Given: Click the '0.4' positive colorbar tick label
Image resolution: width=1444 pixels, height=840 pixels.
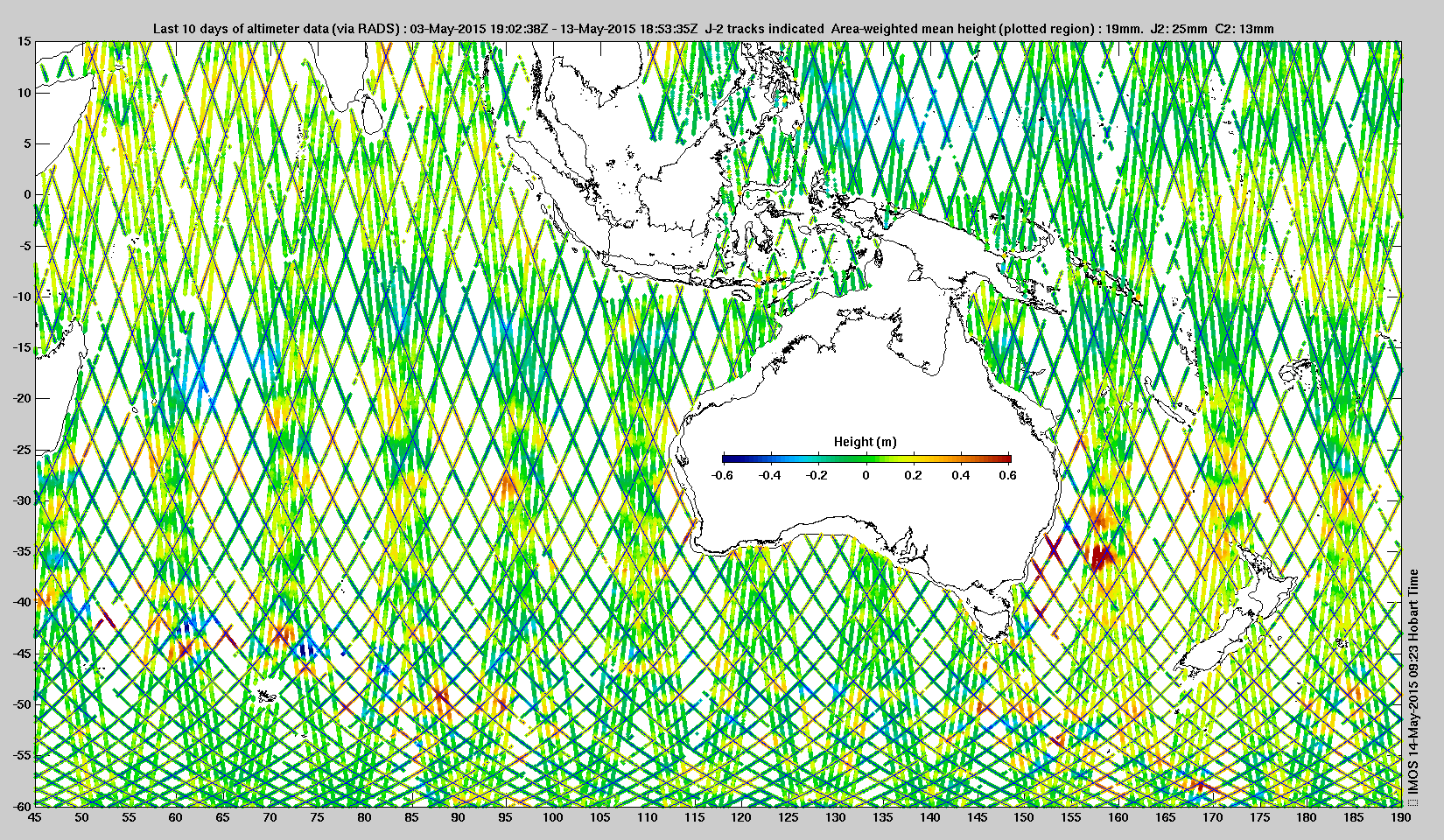Looking at the screenshot, I should [961, 475].
